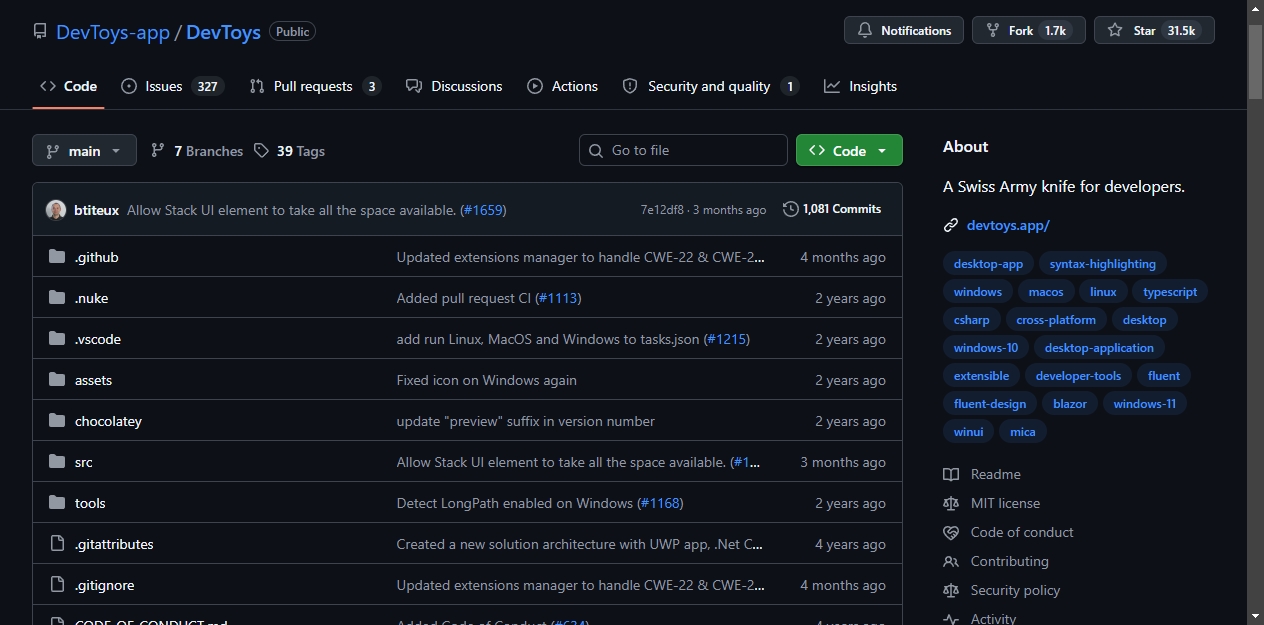Open the Issues tab
The height and width of the screenshot is (625, 1264).
172,86
